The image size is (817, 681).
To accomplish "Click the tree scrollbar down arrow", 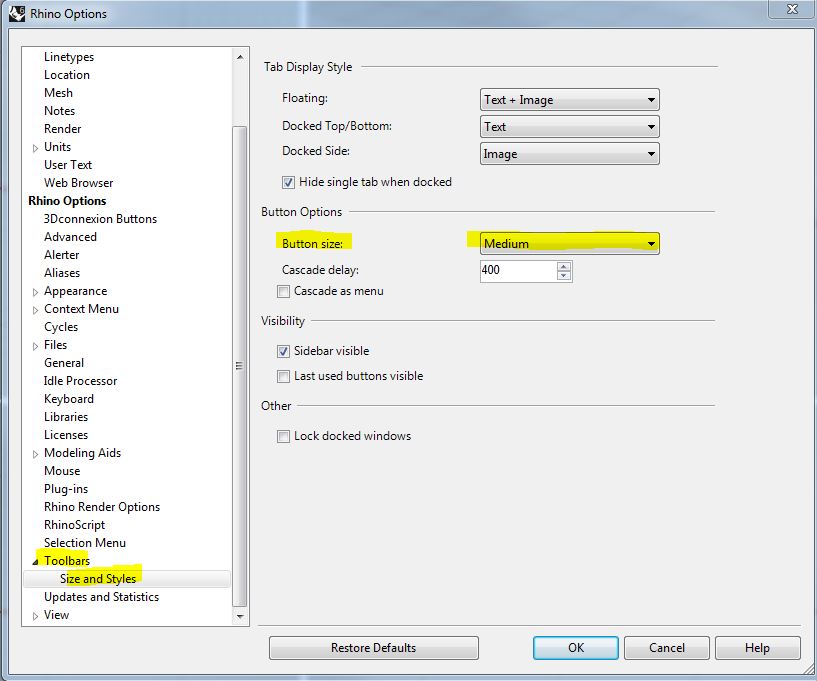I will (240, 616).
